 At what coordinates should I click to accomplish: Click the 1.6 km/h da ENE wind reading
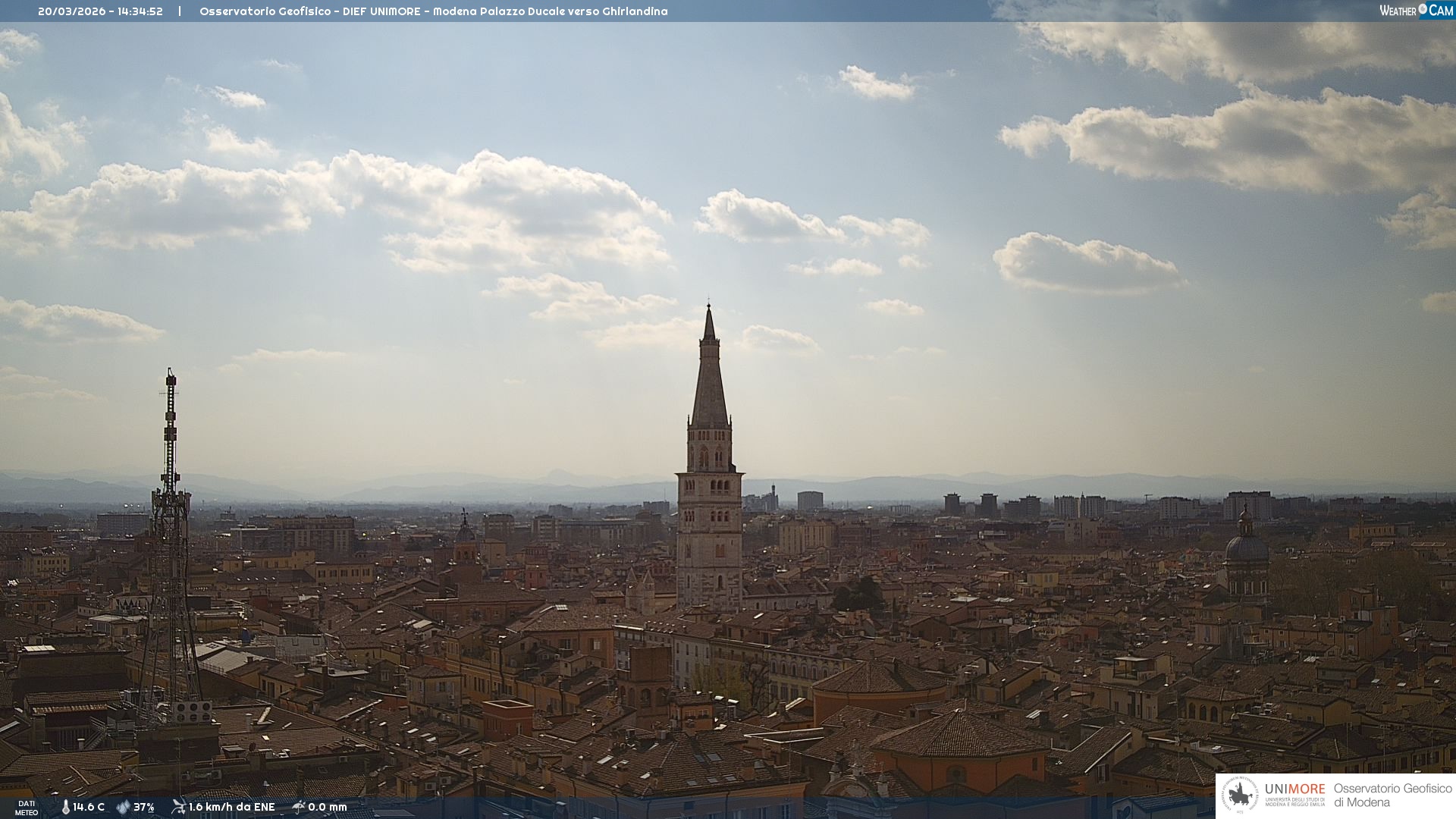[231, 808]
